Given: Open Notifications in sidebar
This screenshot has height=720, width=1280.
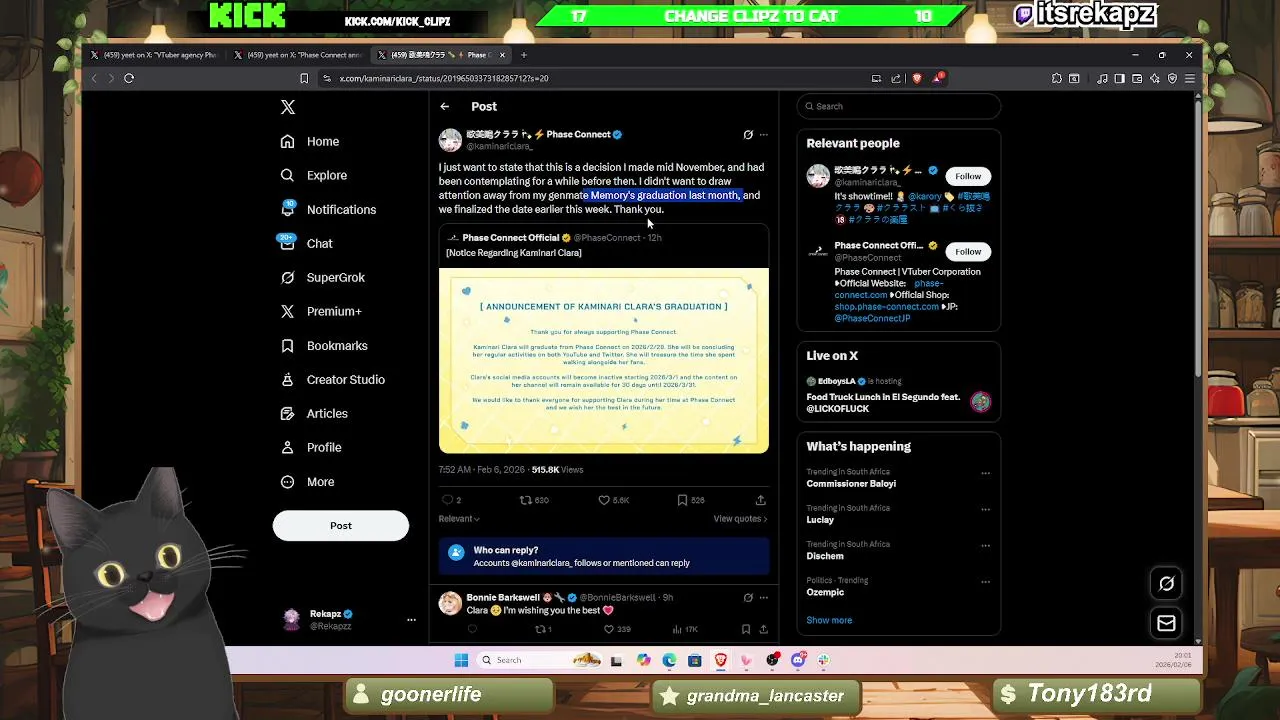Looking at the screenshot, I should click(328, 210).
